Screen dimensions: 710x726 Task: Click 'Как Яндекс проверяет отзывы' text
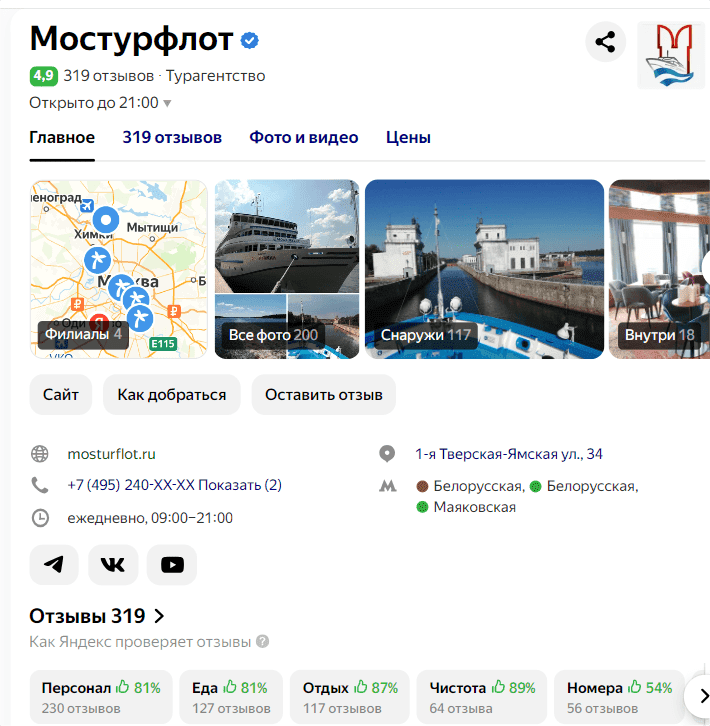point(140,642)
